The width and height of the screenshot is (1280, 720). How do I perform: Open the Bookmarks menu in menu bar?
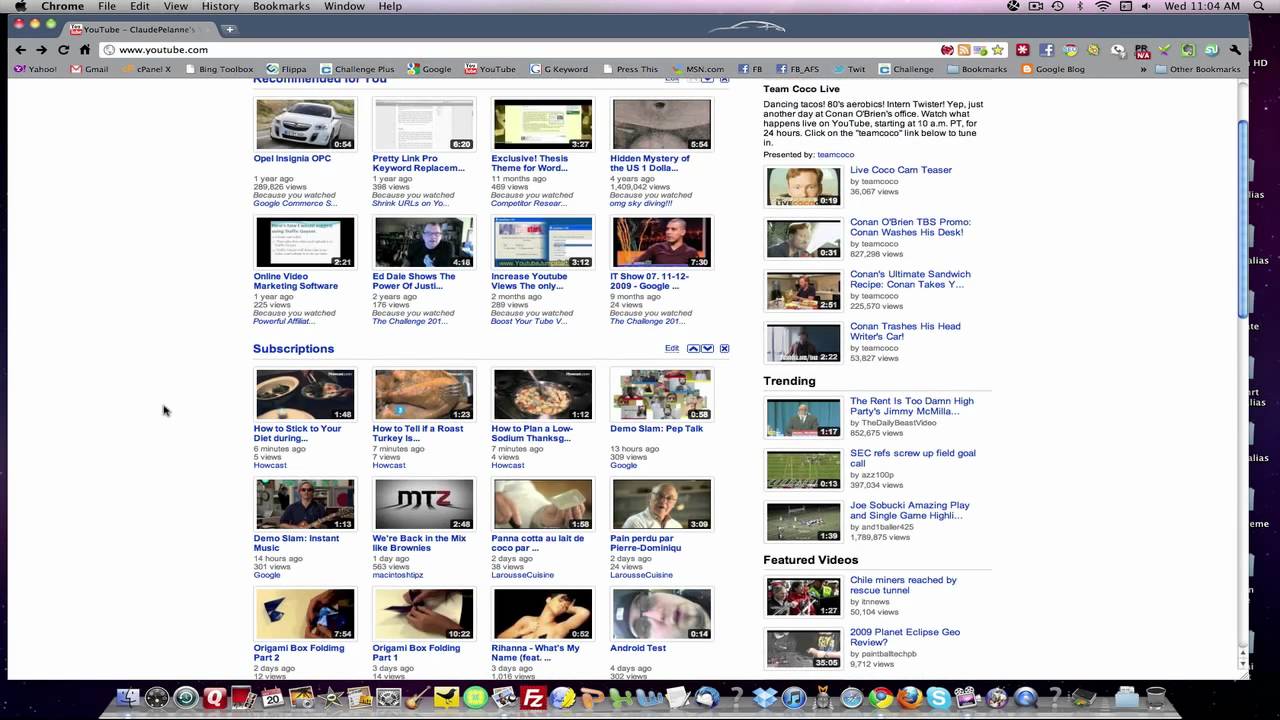[281, 6]
